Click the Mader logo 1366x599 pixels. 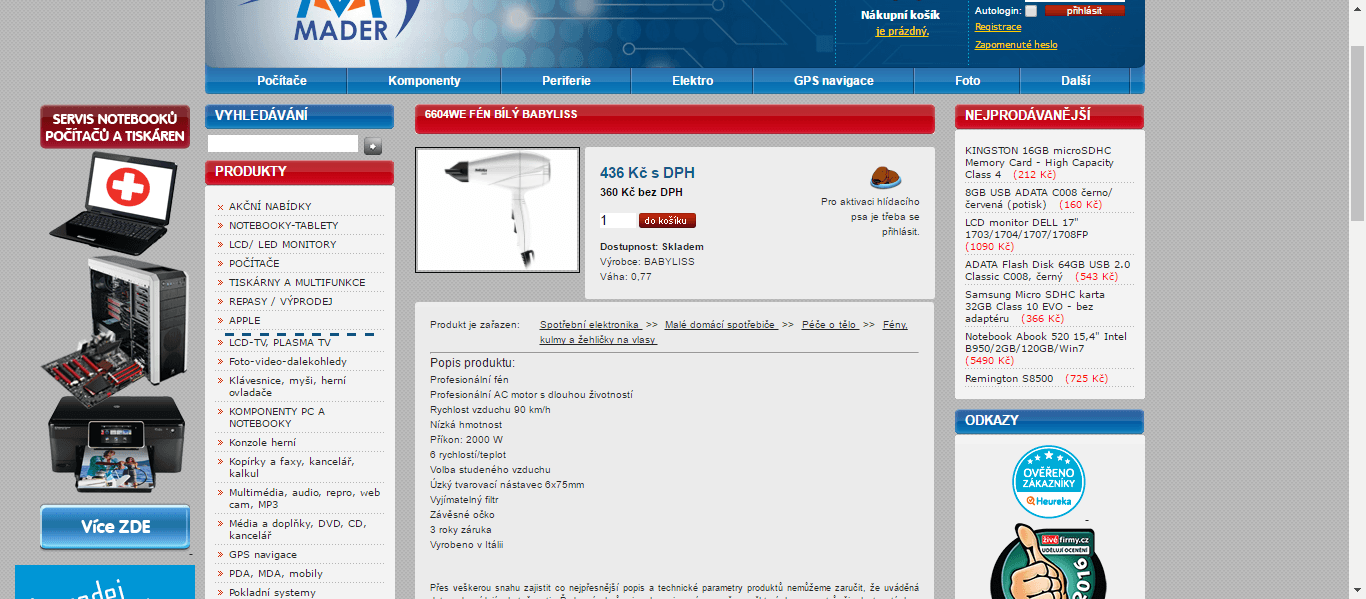(x=341, y=21)
